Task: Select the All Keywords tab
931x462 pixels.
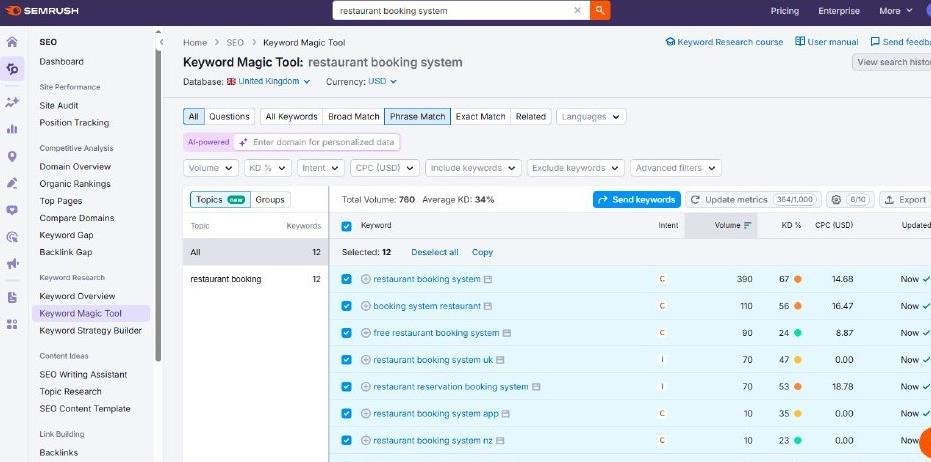Action: (292, 117)
